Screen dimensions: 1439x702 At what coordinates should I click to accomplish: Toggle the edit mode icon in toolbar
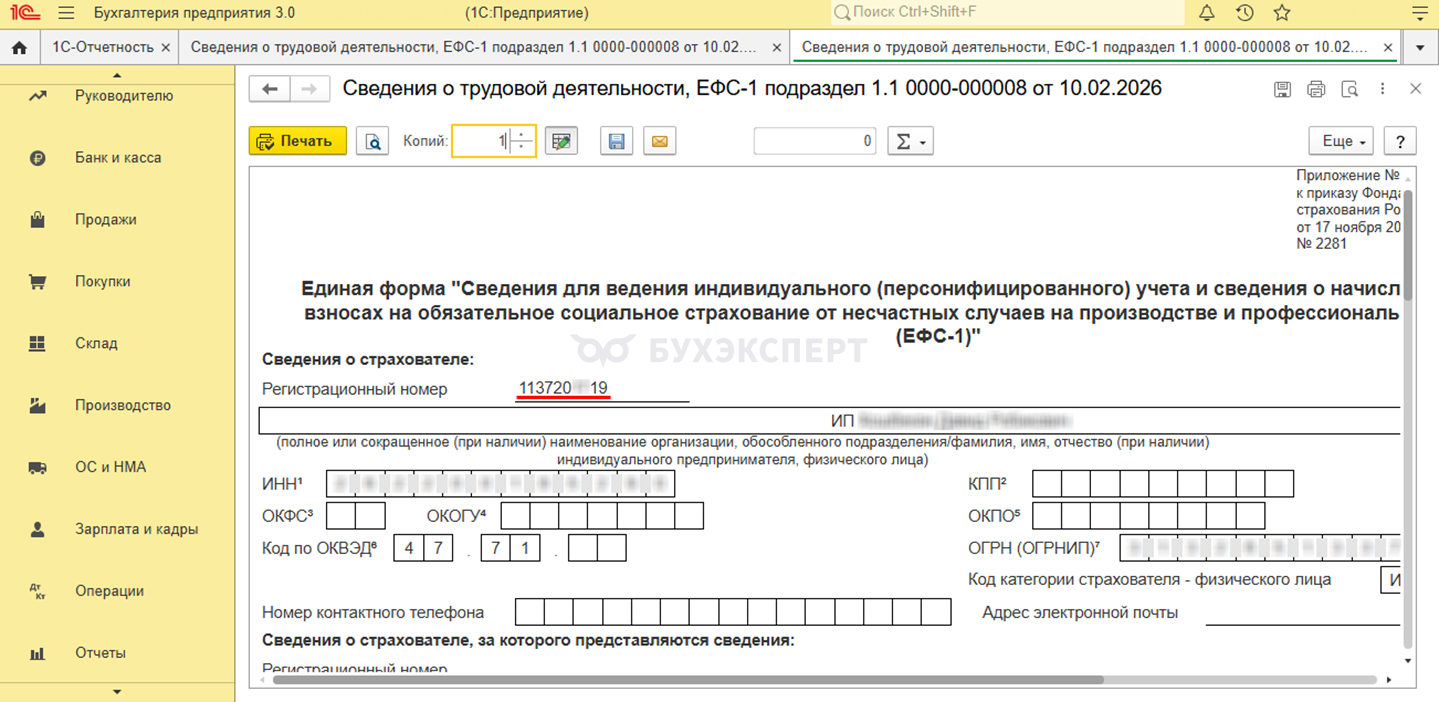pyautogui.click(x=562, y=142)
